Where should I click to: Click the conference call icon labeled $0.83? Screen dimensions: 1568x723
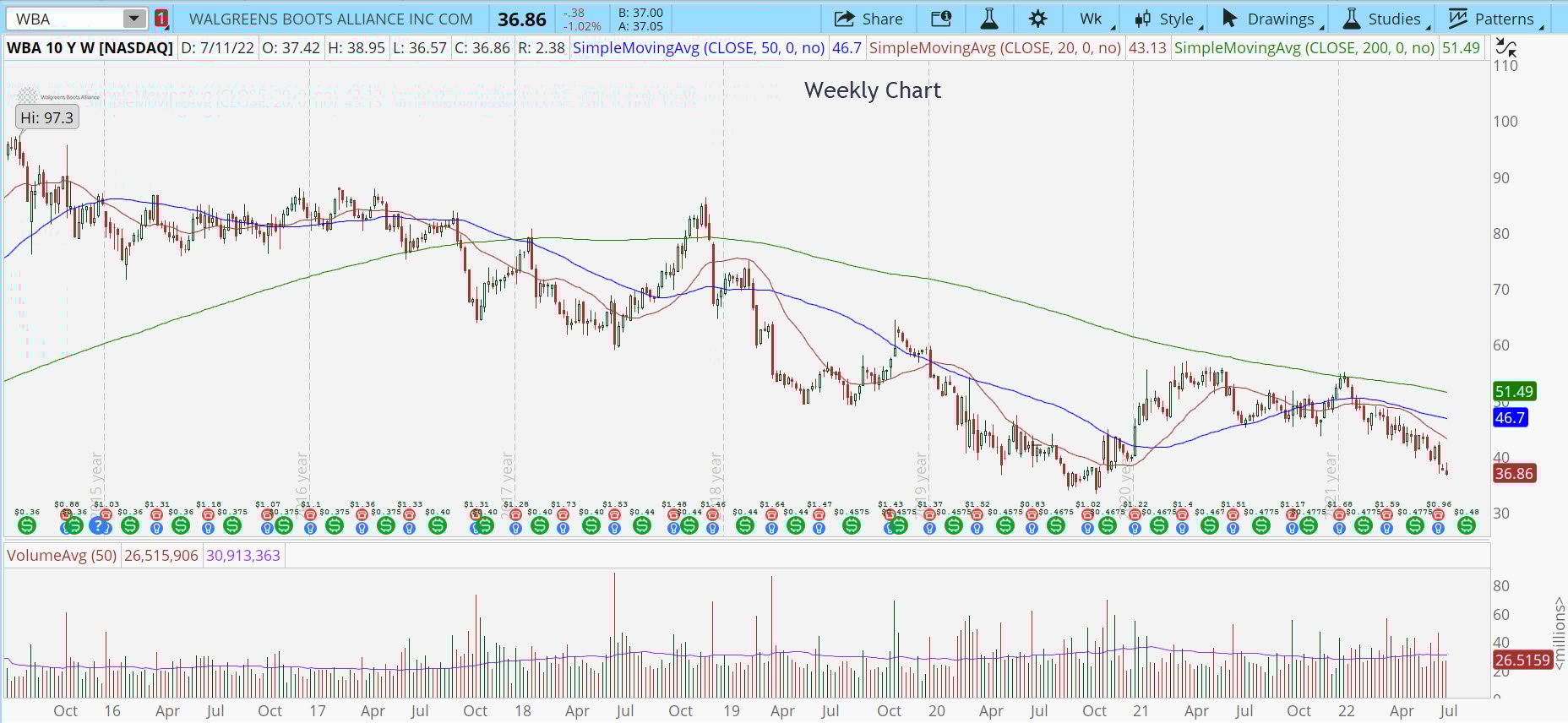coord(1032,514)
